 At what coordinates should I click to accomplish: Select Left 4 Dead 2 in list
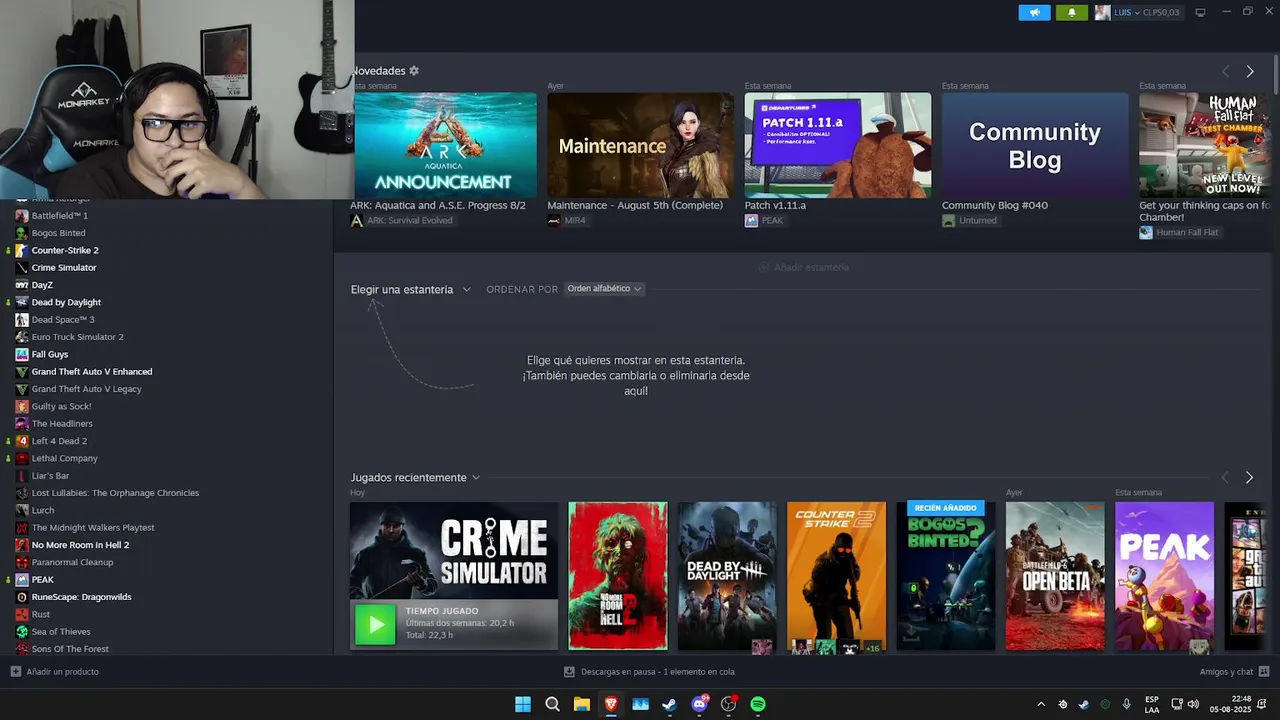coord(59,441)
